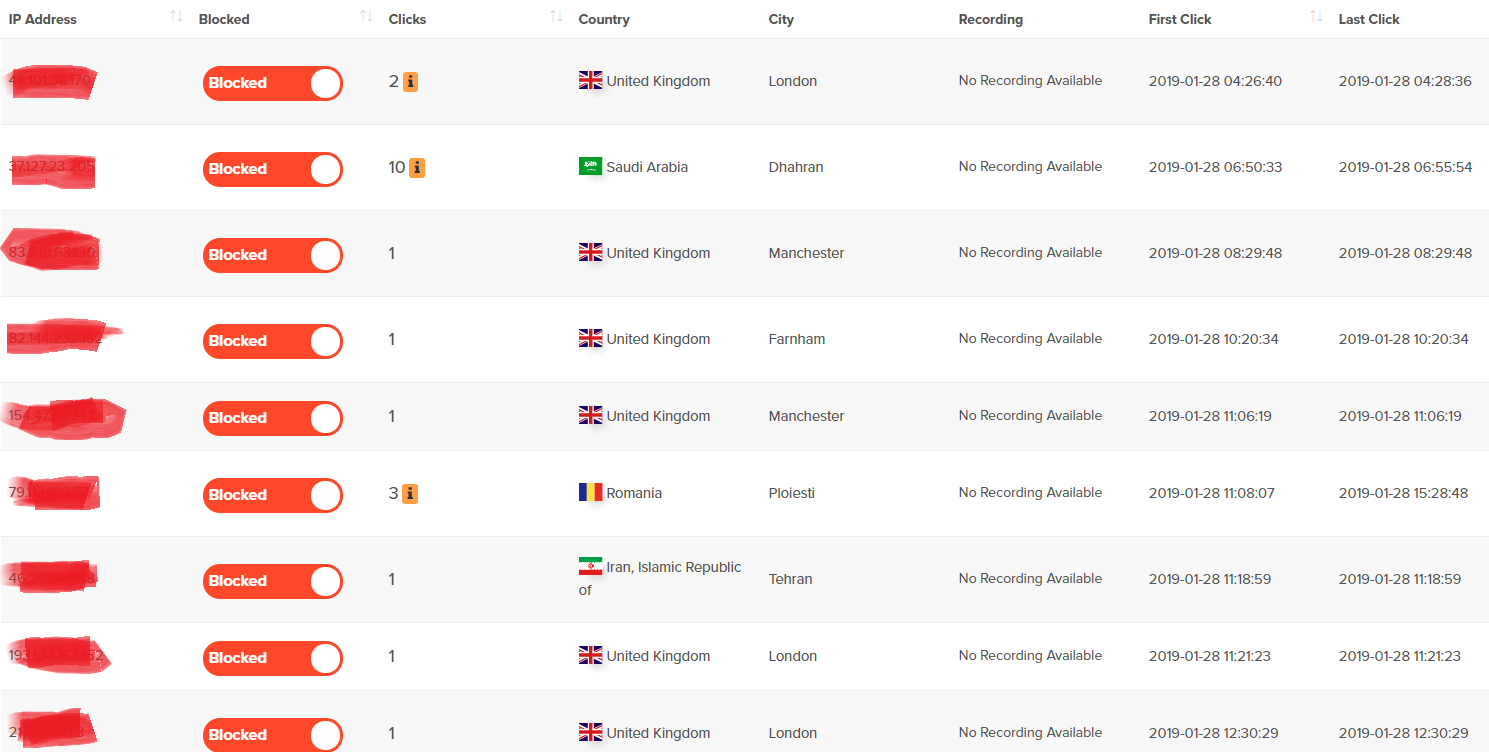
Task: Toggle Blocked switch for London 04:26:40 row
Action: tap(273, 83)
